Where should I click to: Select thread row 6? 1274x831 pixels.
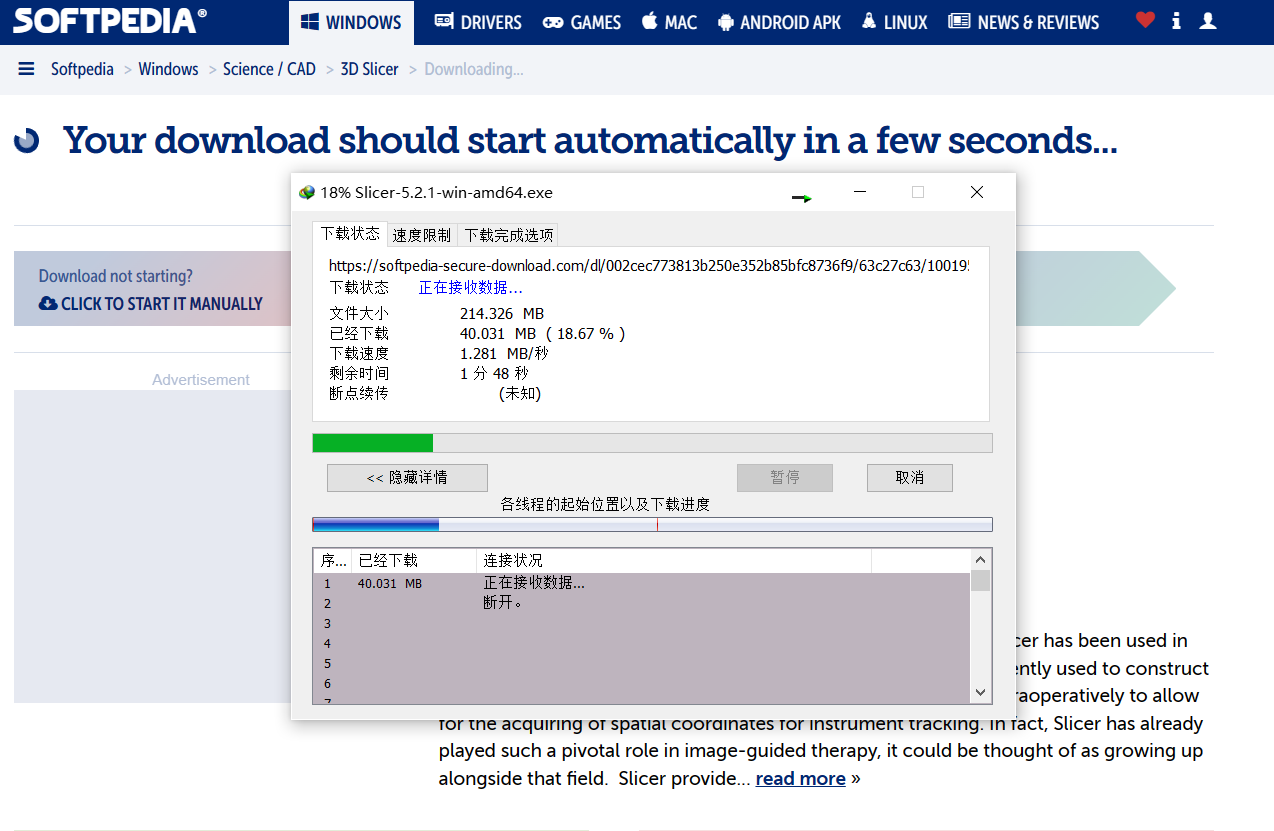click(641, 683)
